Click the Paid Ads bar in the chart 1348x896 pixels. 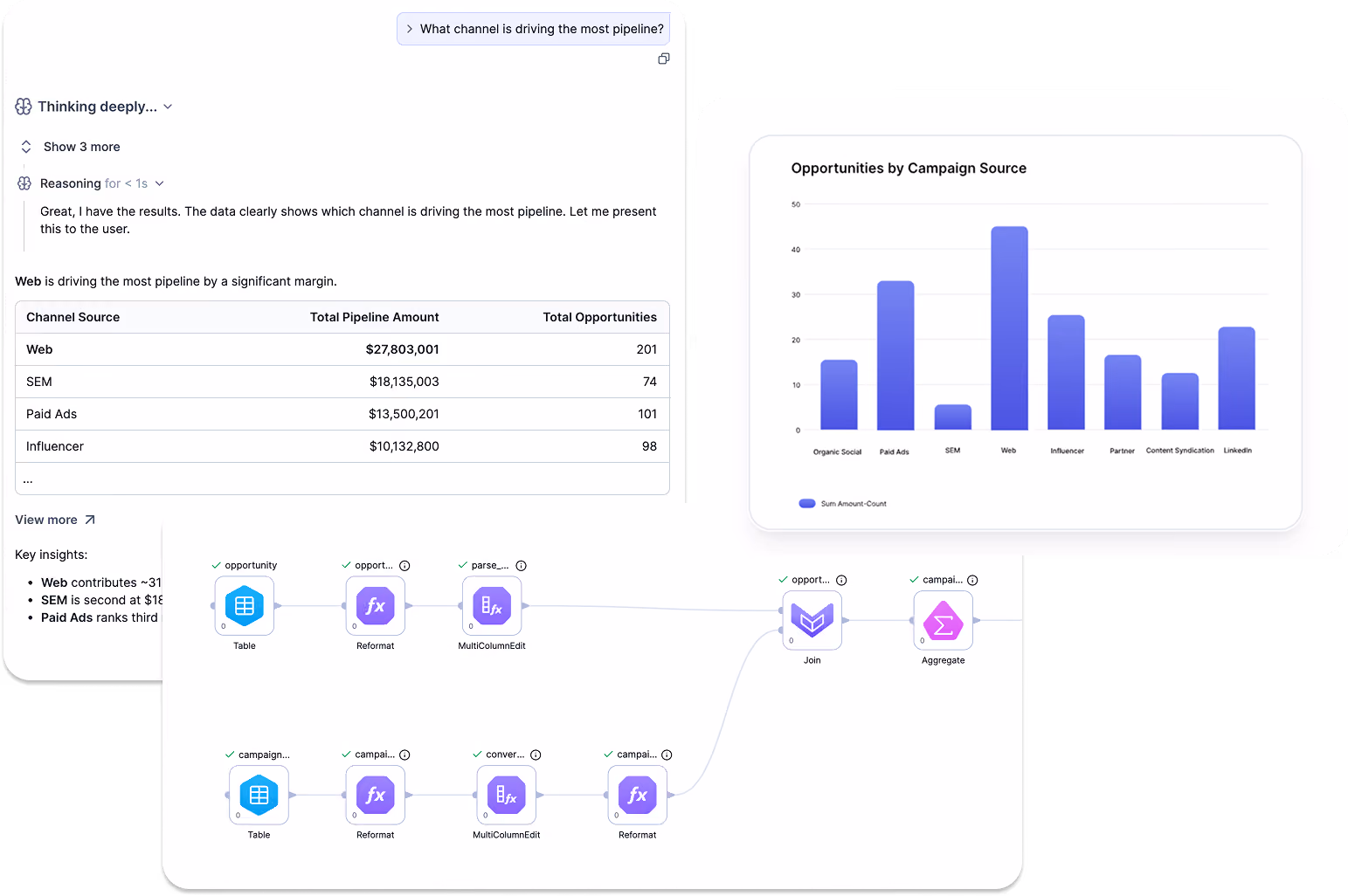895,355
